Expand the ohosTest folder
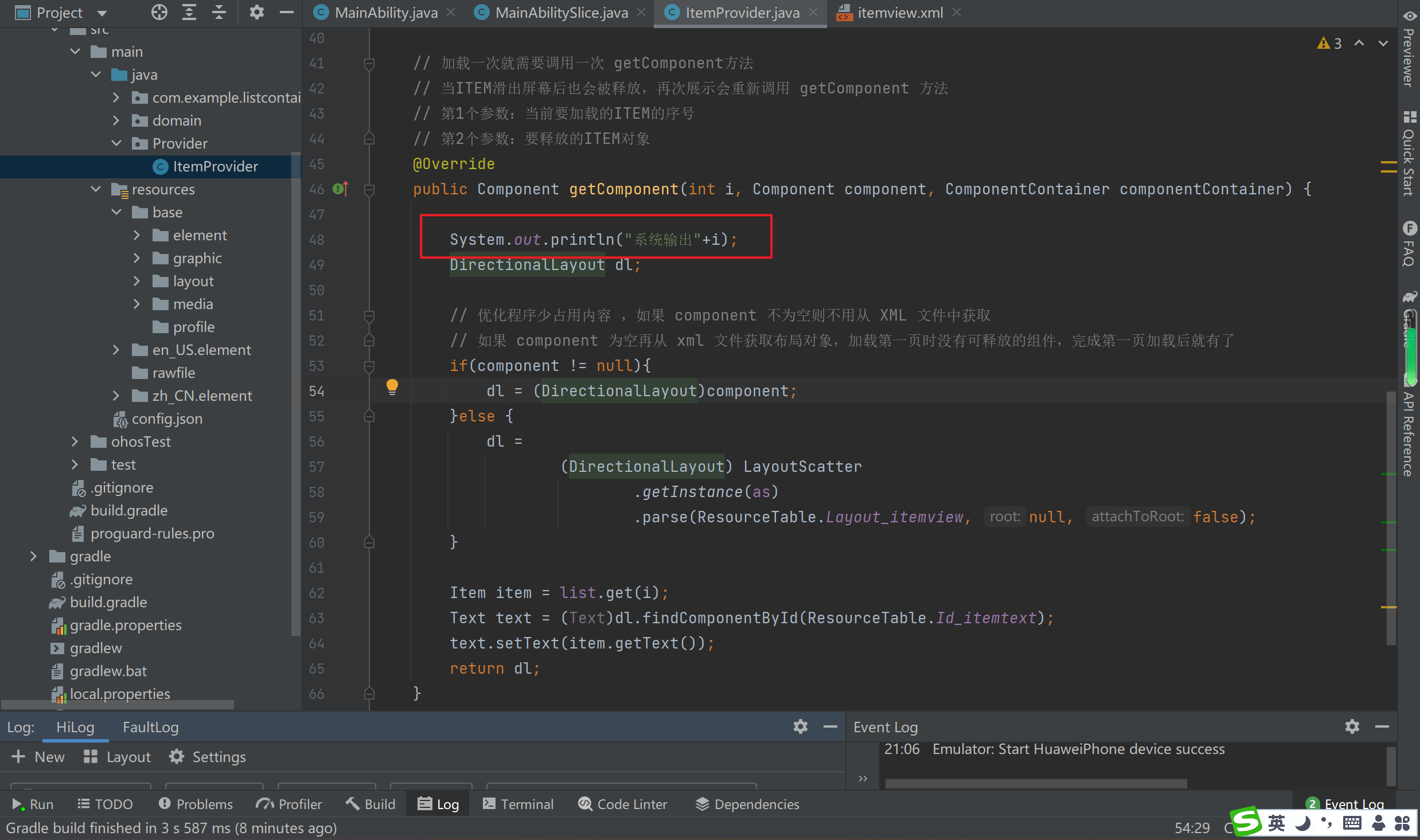Screen dimensions: 1420x840 coord(75,441)
